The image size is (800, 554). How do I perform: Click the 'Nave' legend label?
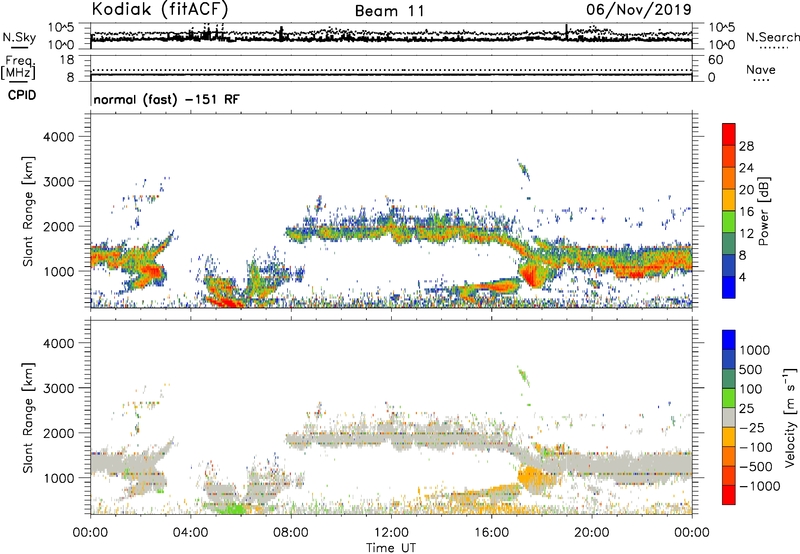(x=761, y=69)
